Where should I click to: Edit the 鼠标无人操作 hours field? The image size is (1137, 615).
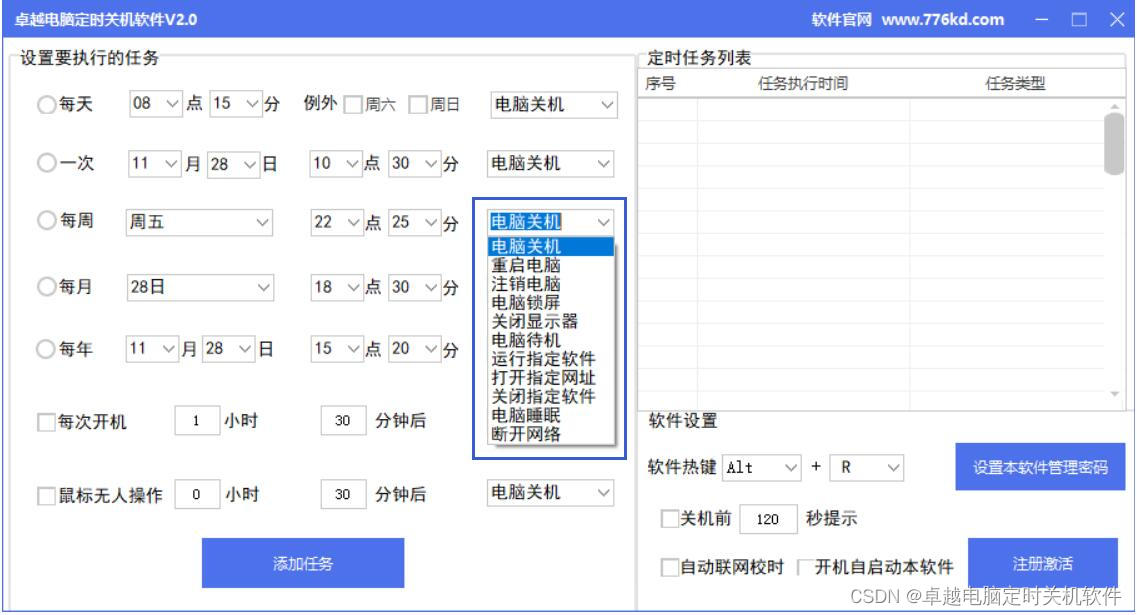[197, 495]
